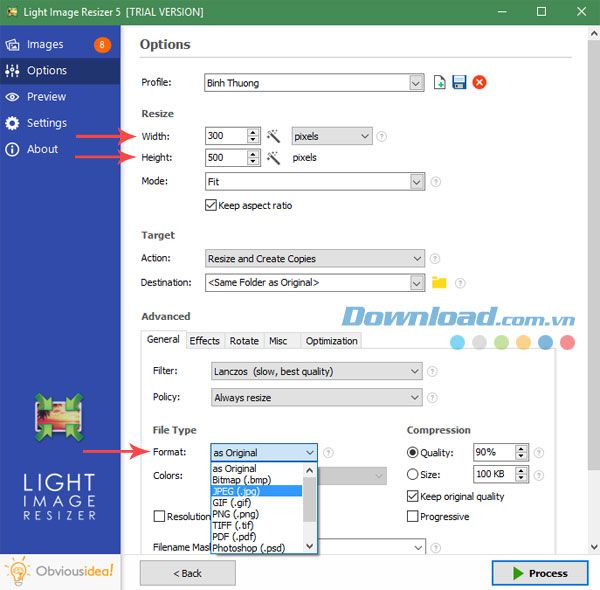The width and height of the screenshot is (600, 590).
Task: Choose Photoshop (.psd) from format list
Action: [256, 548]
